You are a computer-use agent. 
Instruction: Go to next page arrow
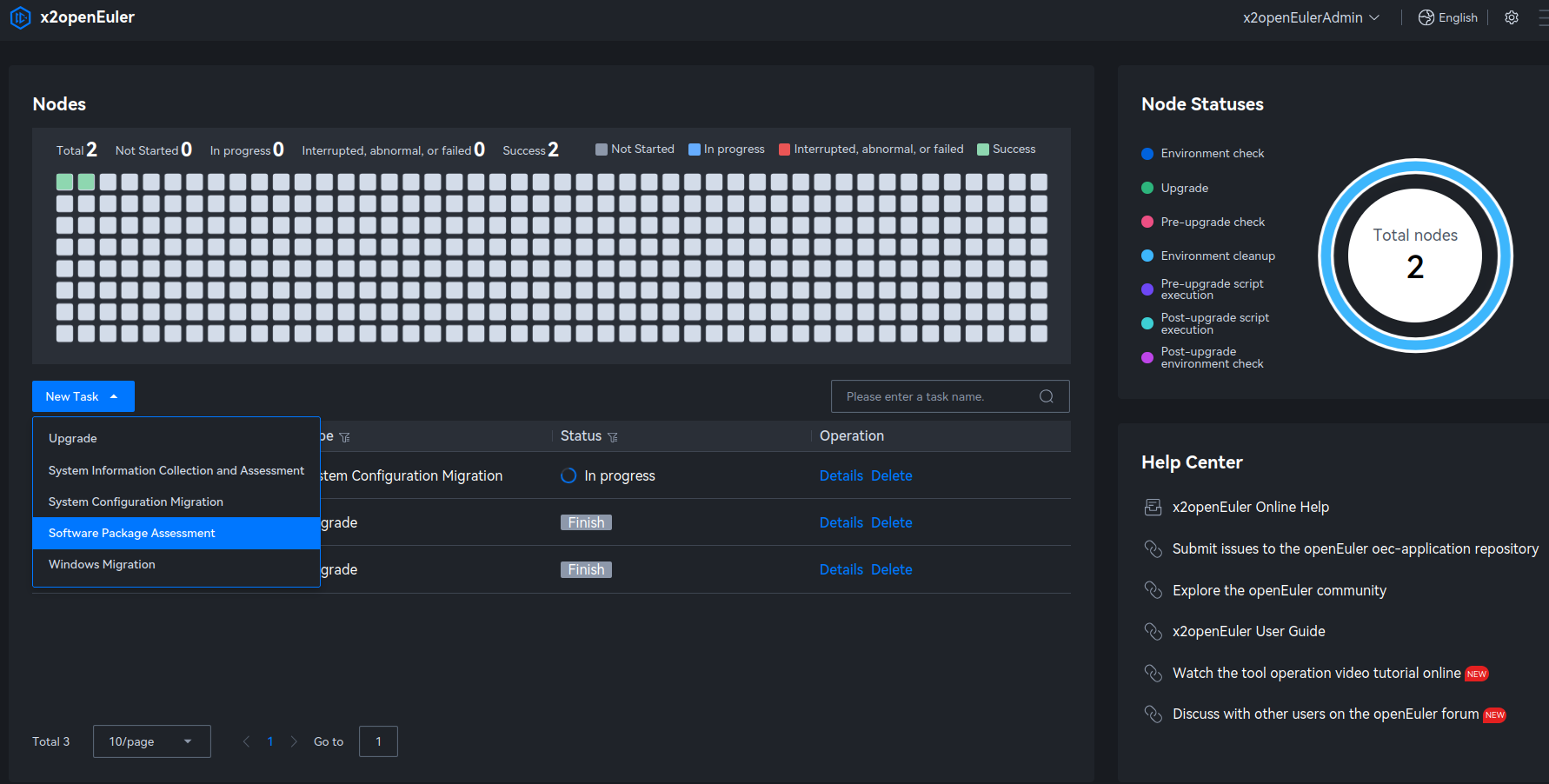pos(294,741)
